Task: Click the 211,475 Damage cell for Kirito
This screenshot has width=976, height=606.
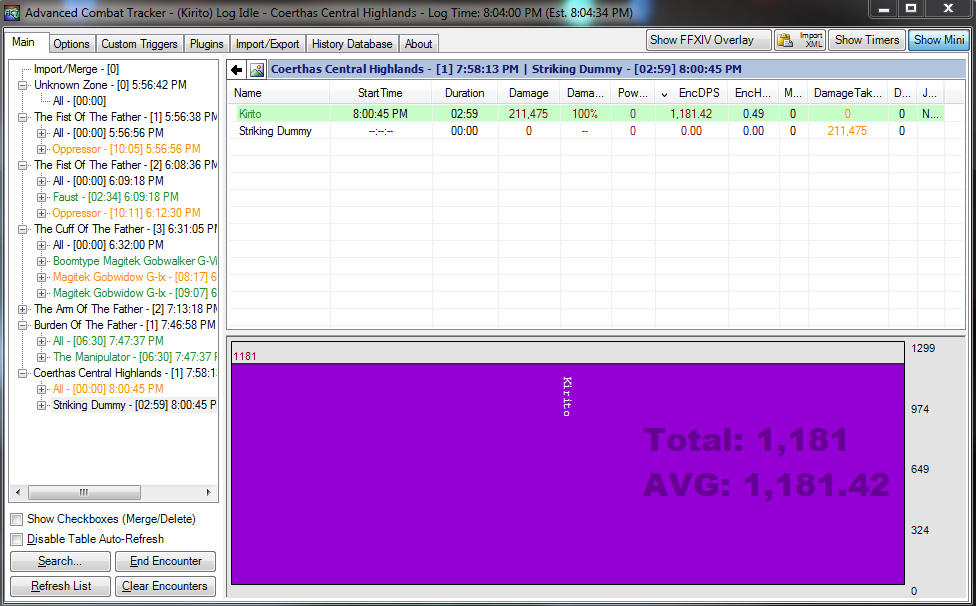Action: 528,114
